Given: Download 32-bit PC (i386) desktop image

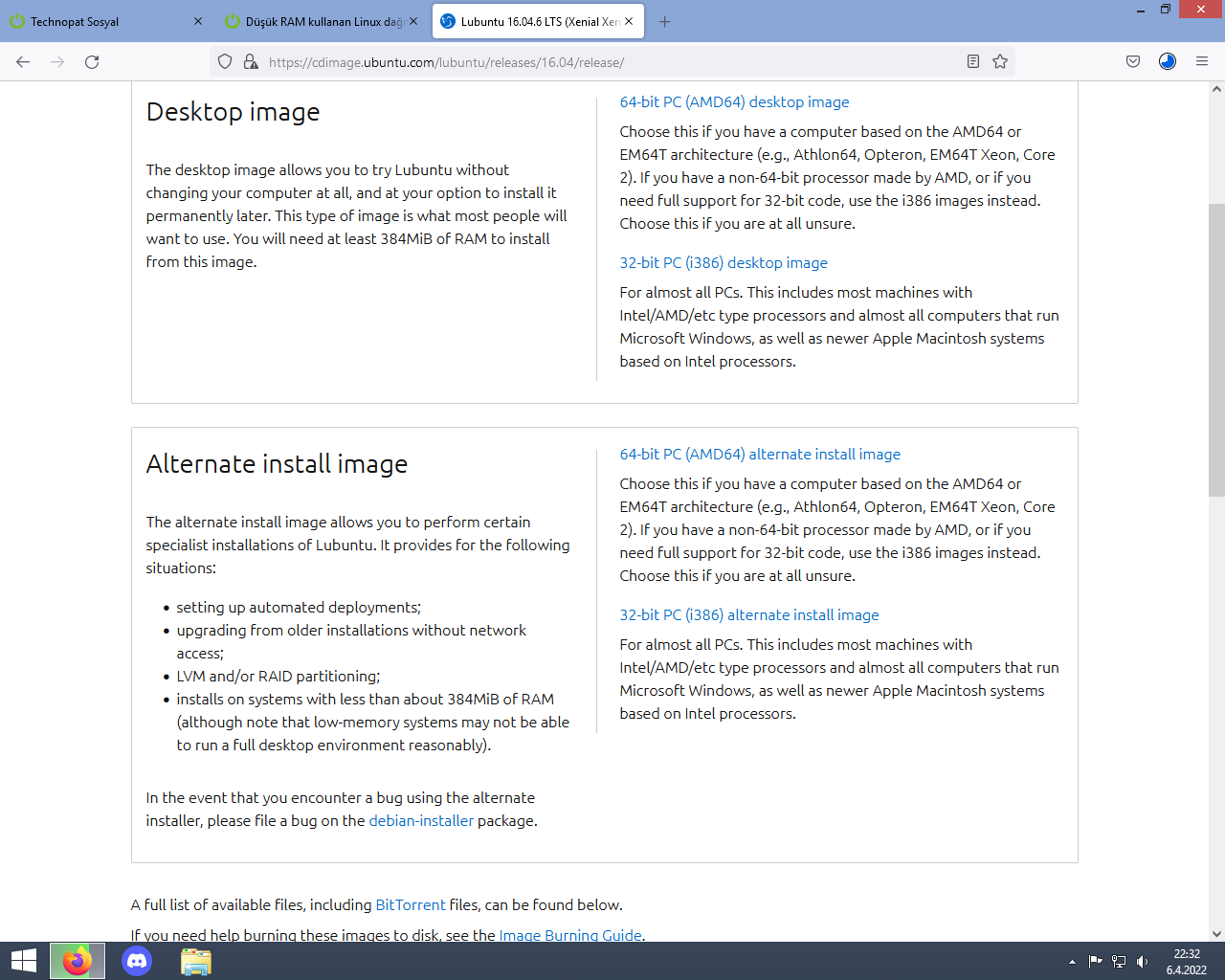Looking at the screenshot, I should point(724,263).
